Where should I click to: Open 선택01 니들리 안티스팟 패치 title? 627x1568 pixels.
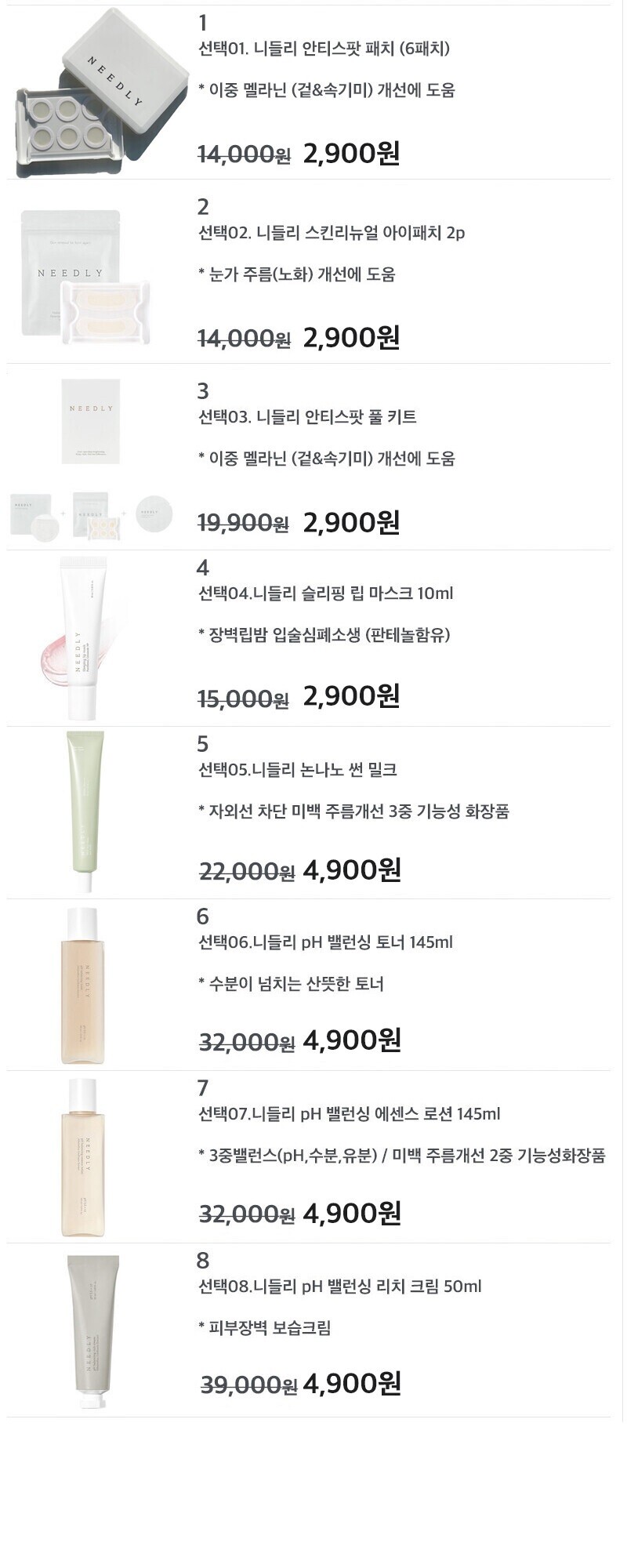tap(324, 49)
